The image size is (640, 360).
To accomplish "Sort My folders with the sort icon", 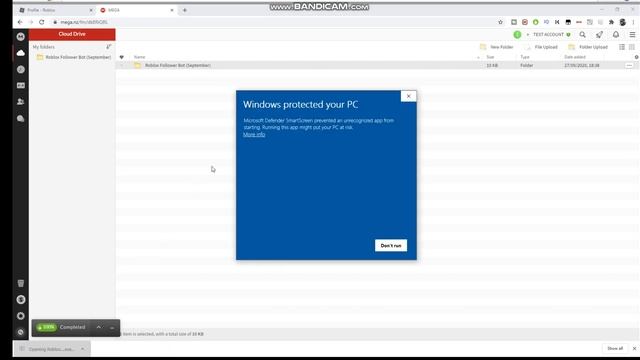I will (109, 47).
